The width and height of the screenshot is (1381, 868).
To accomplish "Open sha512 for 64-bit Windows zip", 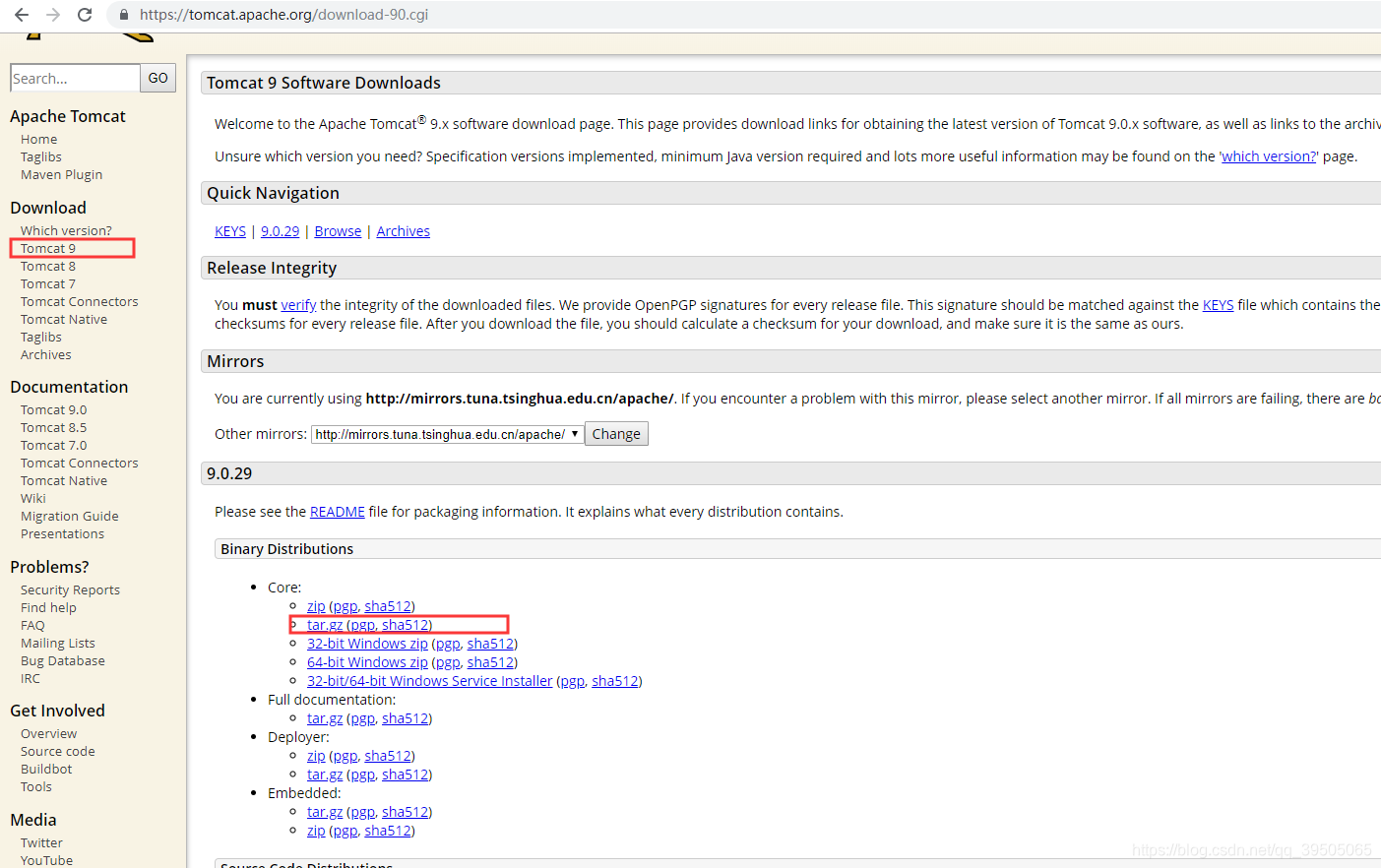I will click(x=490, y=662).
